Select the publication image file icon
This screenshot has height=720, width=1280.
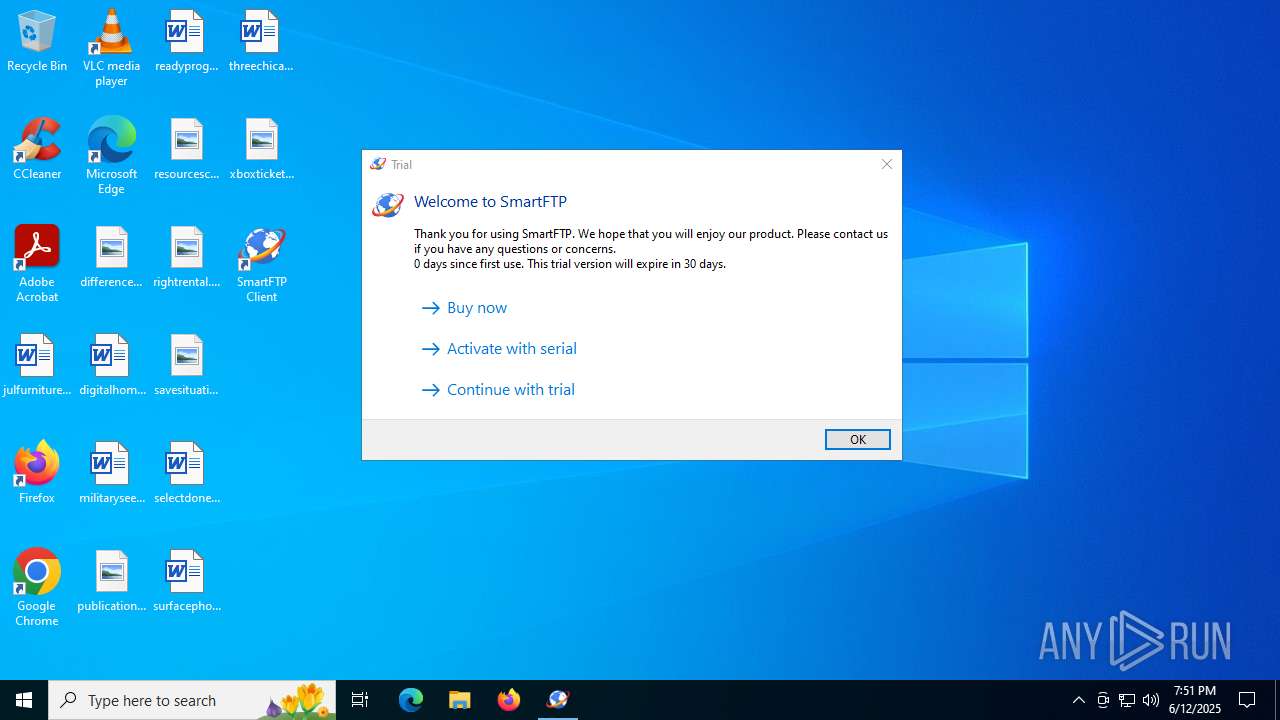111,582
